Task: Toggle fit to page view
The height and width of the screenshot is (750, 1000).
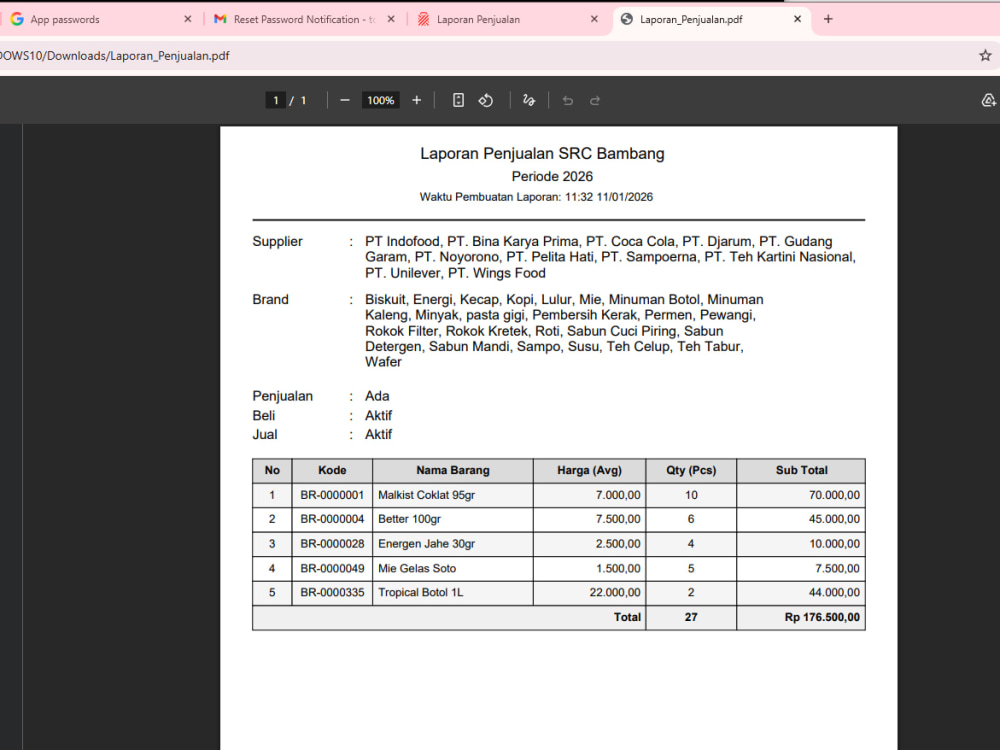Action: coord(458,100)
